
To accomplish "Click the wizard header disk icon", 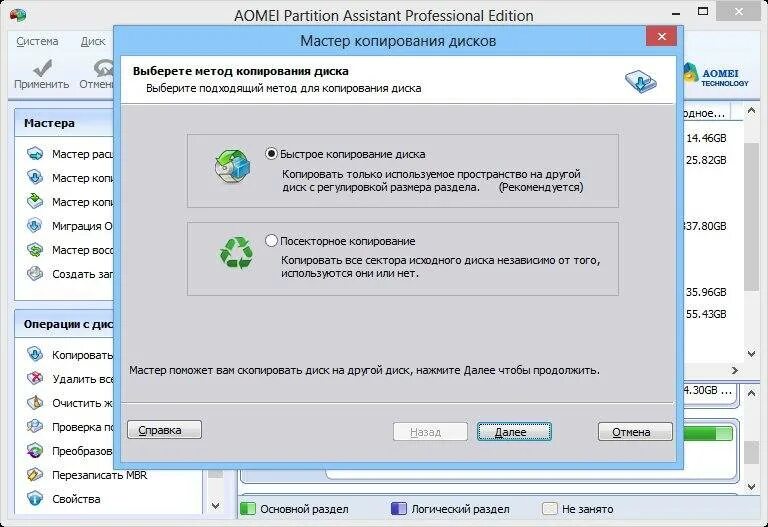I will (640, 80).
